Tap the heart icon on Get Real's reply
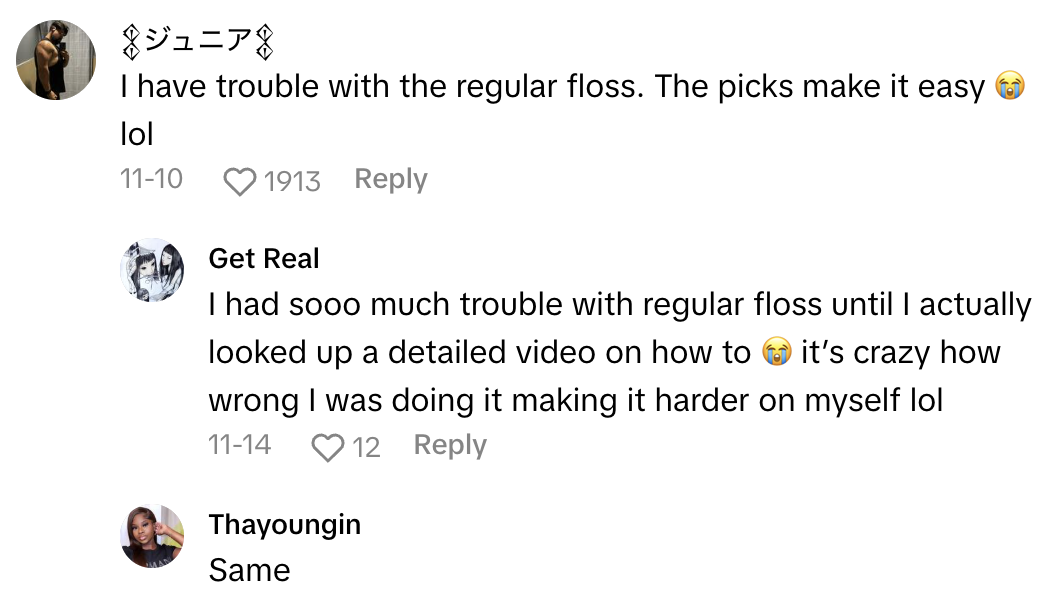This screenshot has height=600, width=1058. pos(327,447)
